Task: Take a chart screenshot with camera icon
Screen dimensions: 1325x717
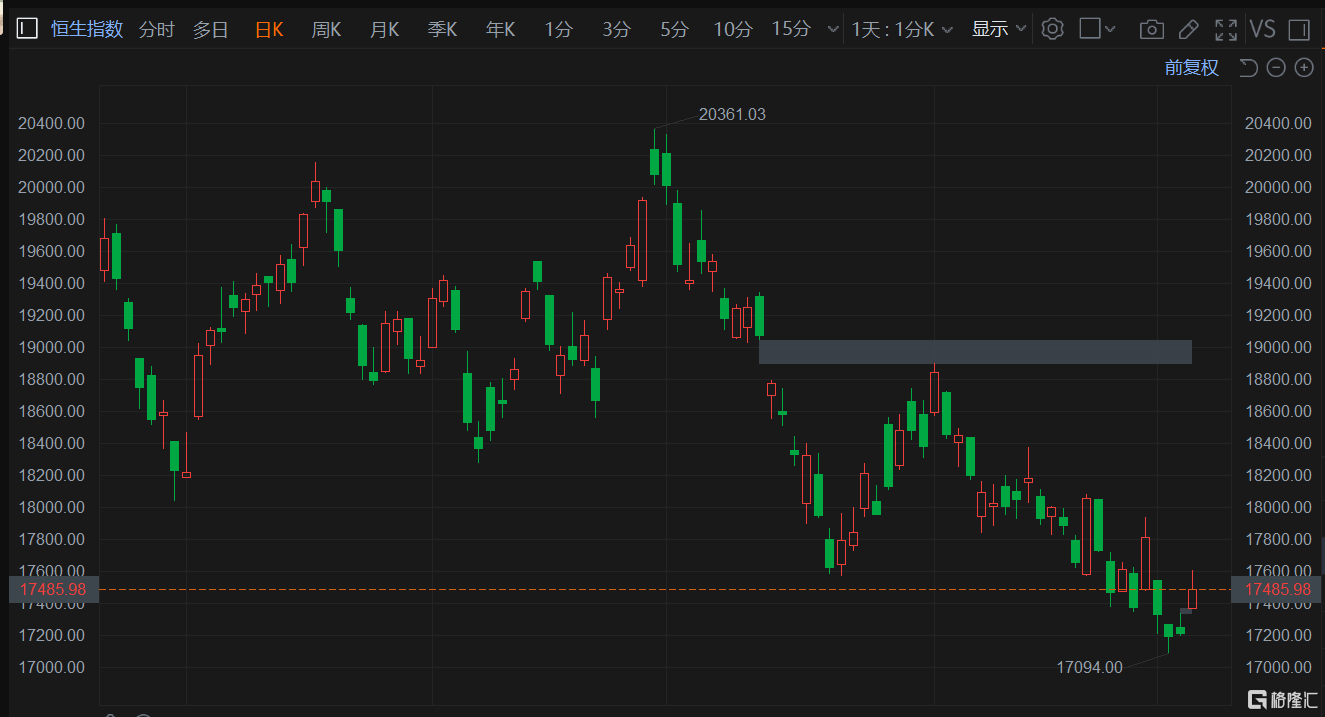Action: pyautogui.click(x=1152, y=30)
